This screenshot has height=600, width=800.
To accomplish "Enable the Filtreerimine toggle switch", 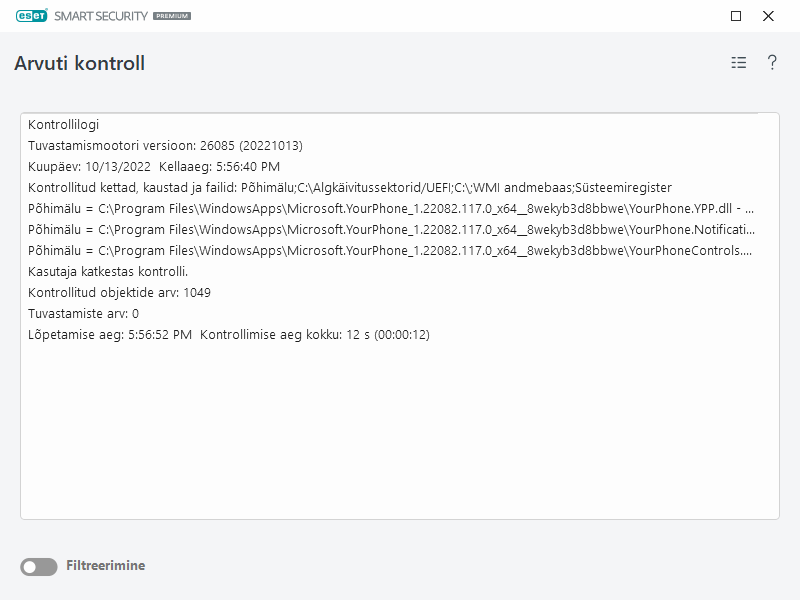I will click(x=39, y=567).
